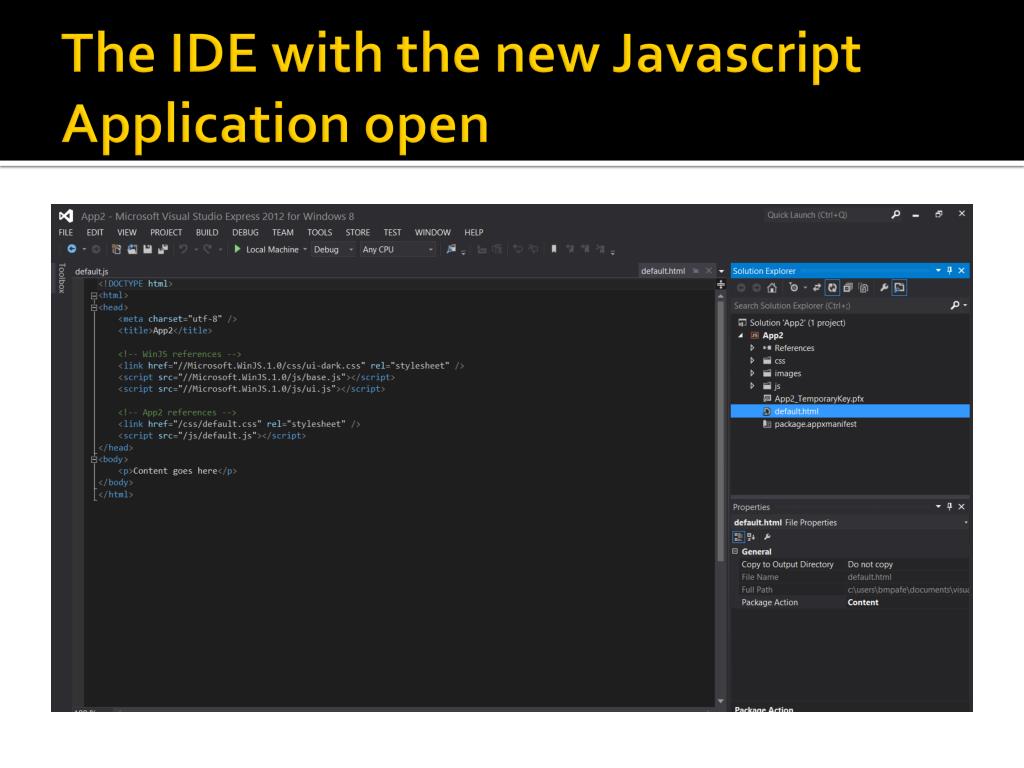1024x768 pixels.
Task: Click the Pending Changes Filter clock icon
Action: click(x=793, y=288)
